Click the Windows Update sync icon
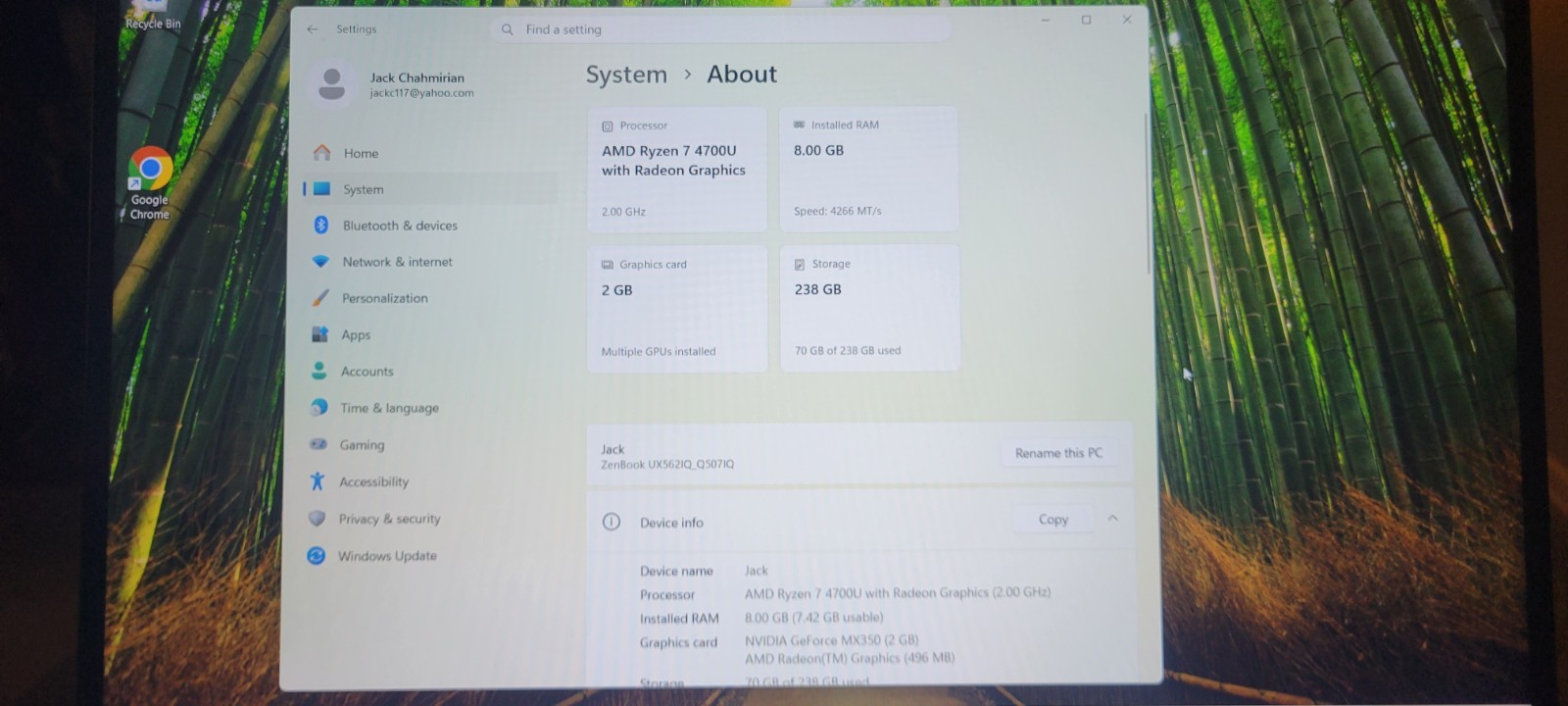Image resolution: width=1568 pixels, height=706 pixels. (316, 555)
